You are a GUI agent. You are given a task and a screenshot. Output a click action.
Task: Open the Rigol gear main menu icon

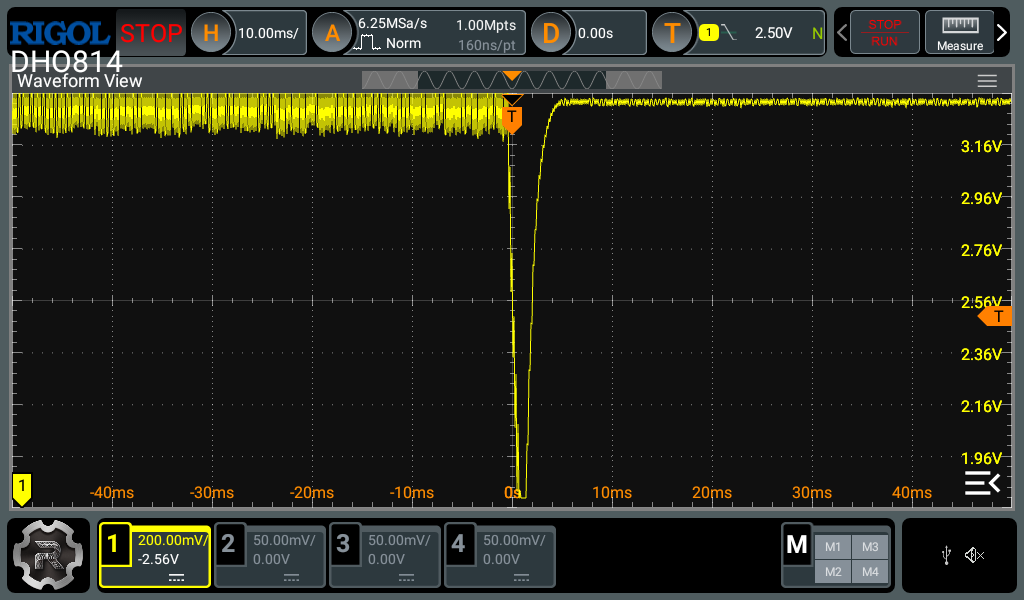coord(48,555)
